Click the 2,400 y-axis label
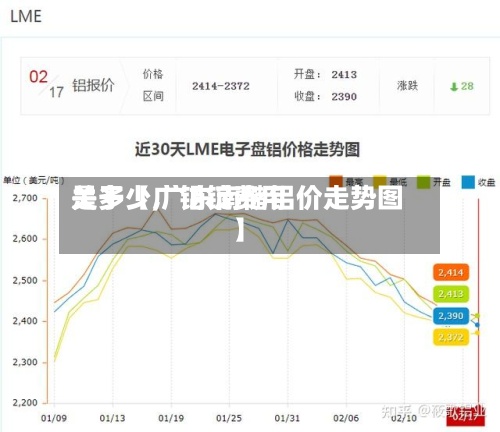 pos(25,321)
